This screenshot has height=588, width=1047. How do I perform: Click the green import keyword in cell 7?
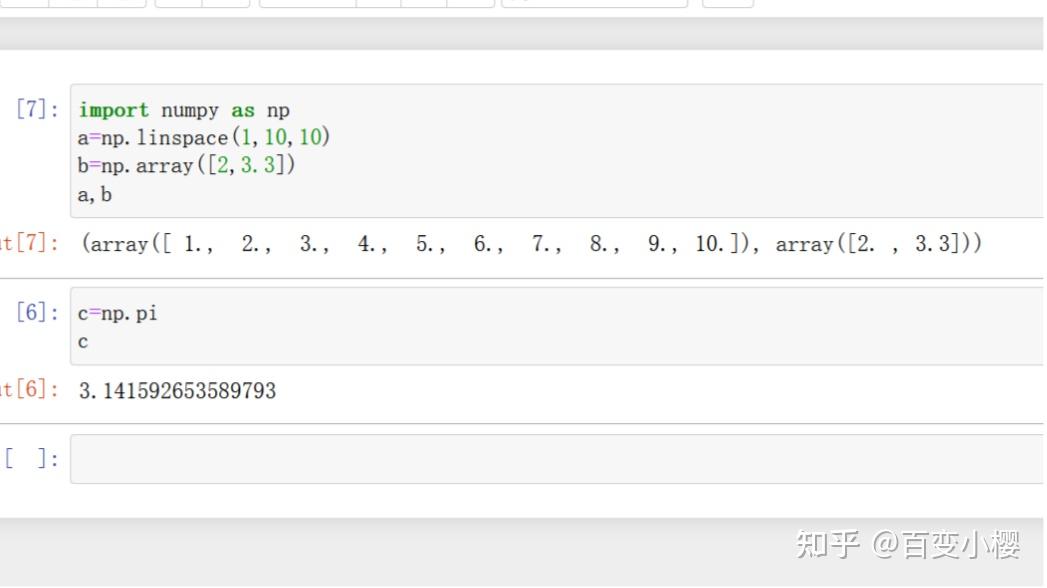(114, 110)
